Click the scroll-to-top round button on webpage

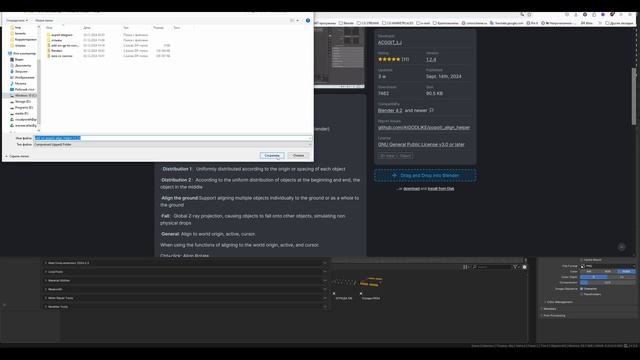pos(621,247)
